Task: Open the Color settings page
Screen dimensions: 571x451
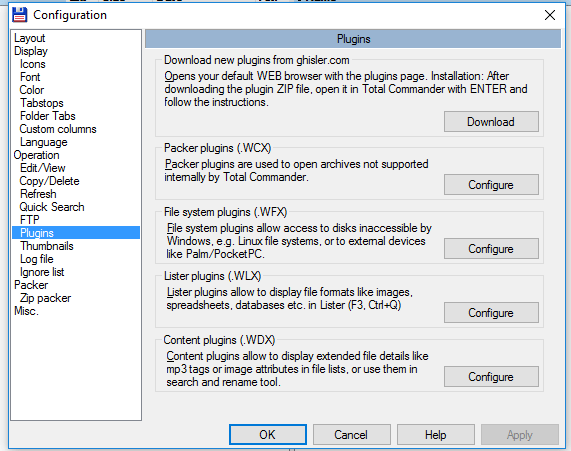Action: (32, 90)
